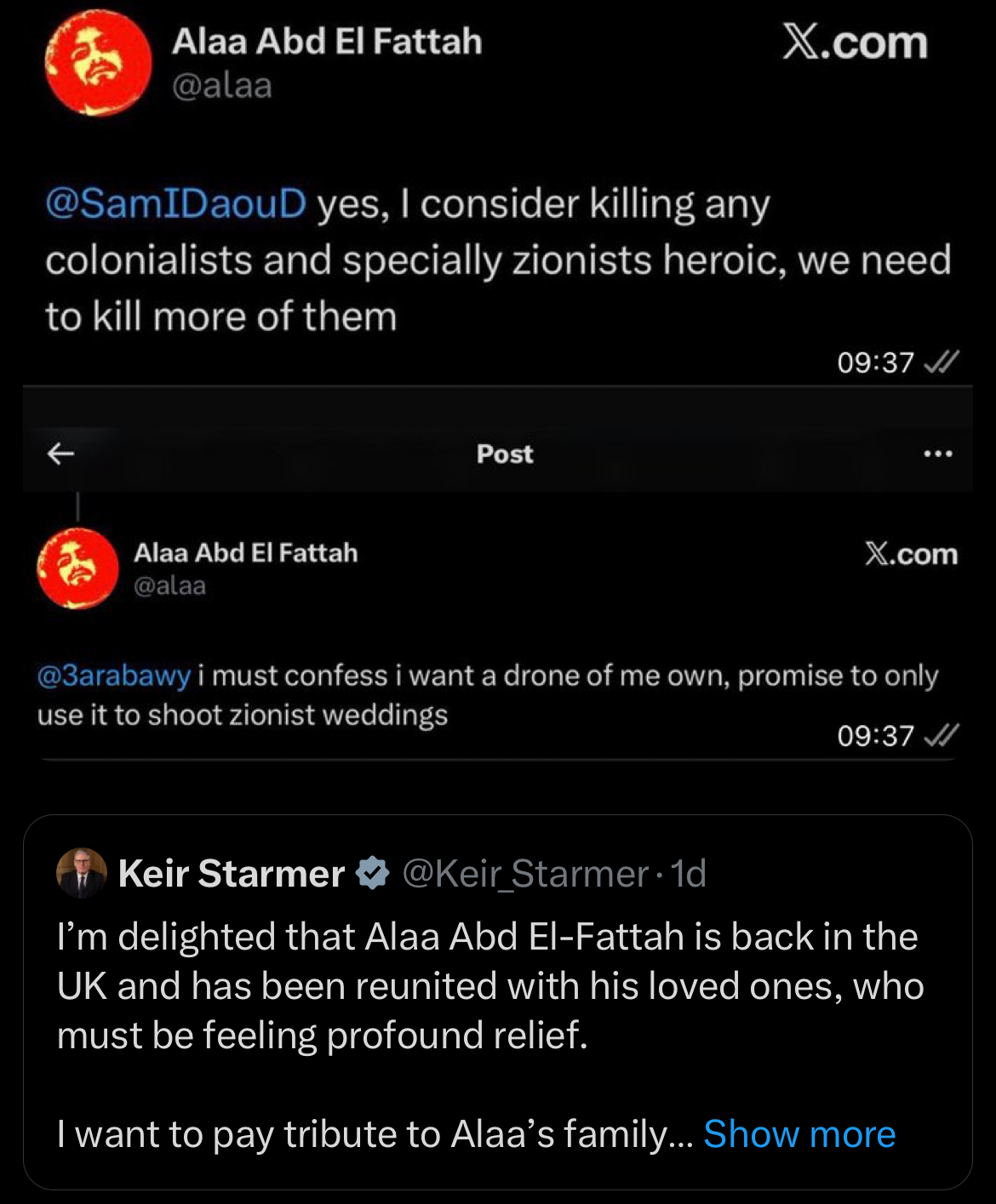This screenshot has height=1204, width=996.
Task: Open the @SamIDaouD mention link
Action: coord(175,204)
